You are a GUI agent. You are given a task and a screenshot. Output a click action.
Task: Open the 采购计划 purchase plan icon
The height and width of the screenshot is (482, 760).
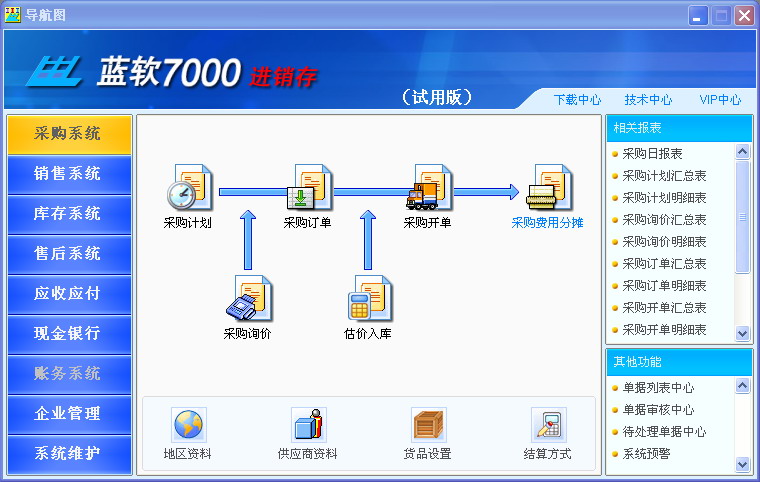tap(190, 187)
